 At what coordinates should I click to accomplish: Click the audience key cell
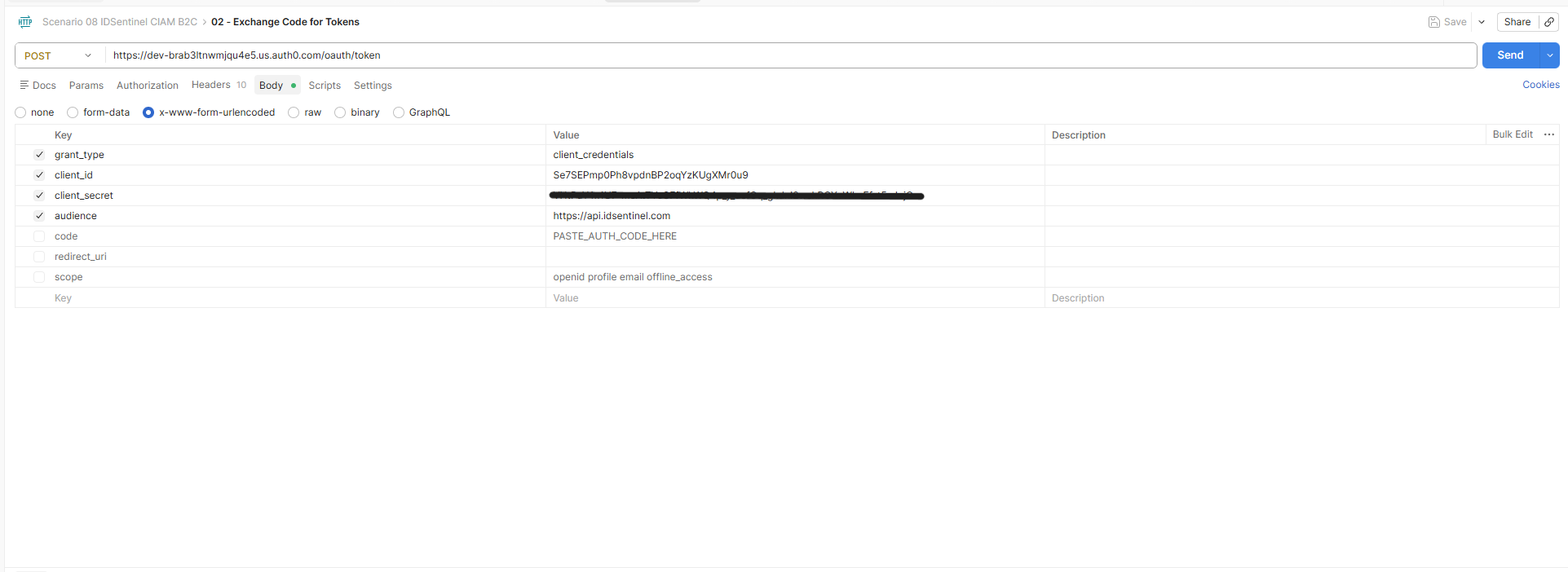tap(298, 216)
